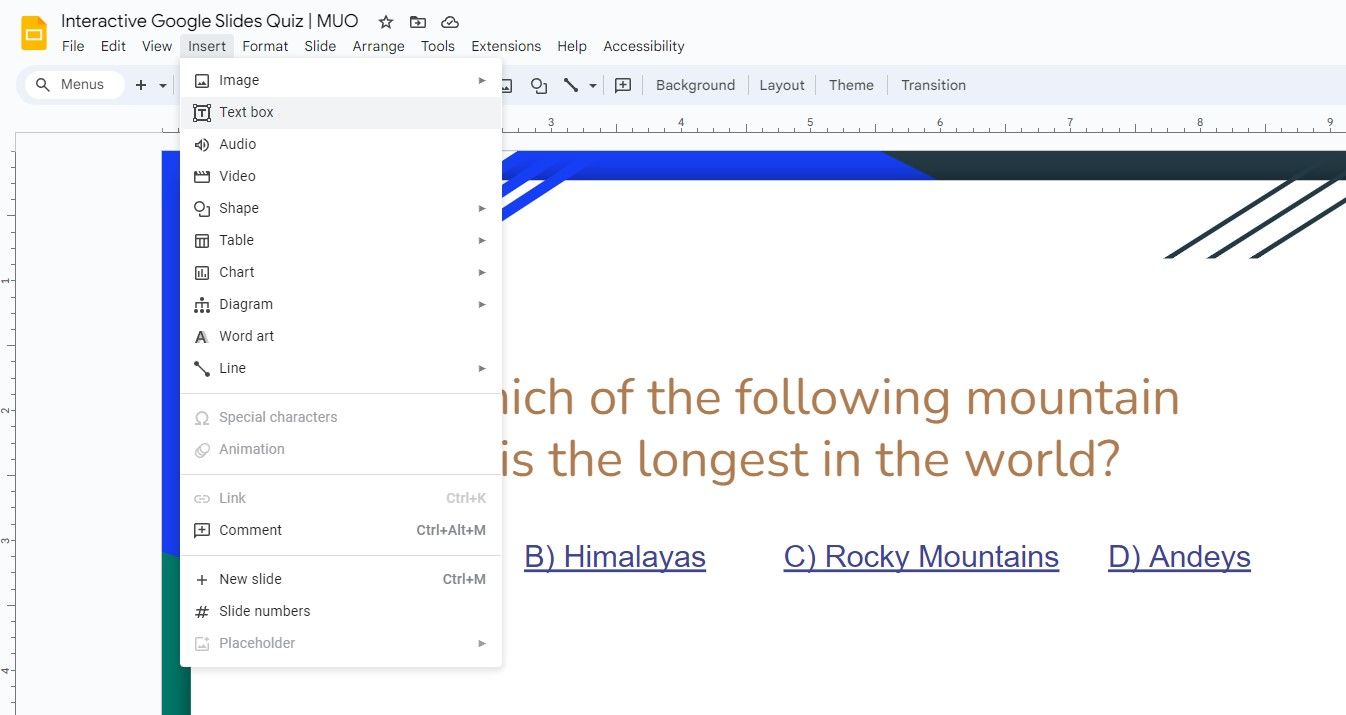This screenshot has width=1346, height=715.
Task: Open the new slide layout dropdown arrow
Action: click(x=163, y=85)
